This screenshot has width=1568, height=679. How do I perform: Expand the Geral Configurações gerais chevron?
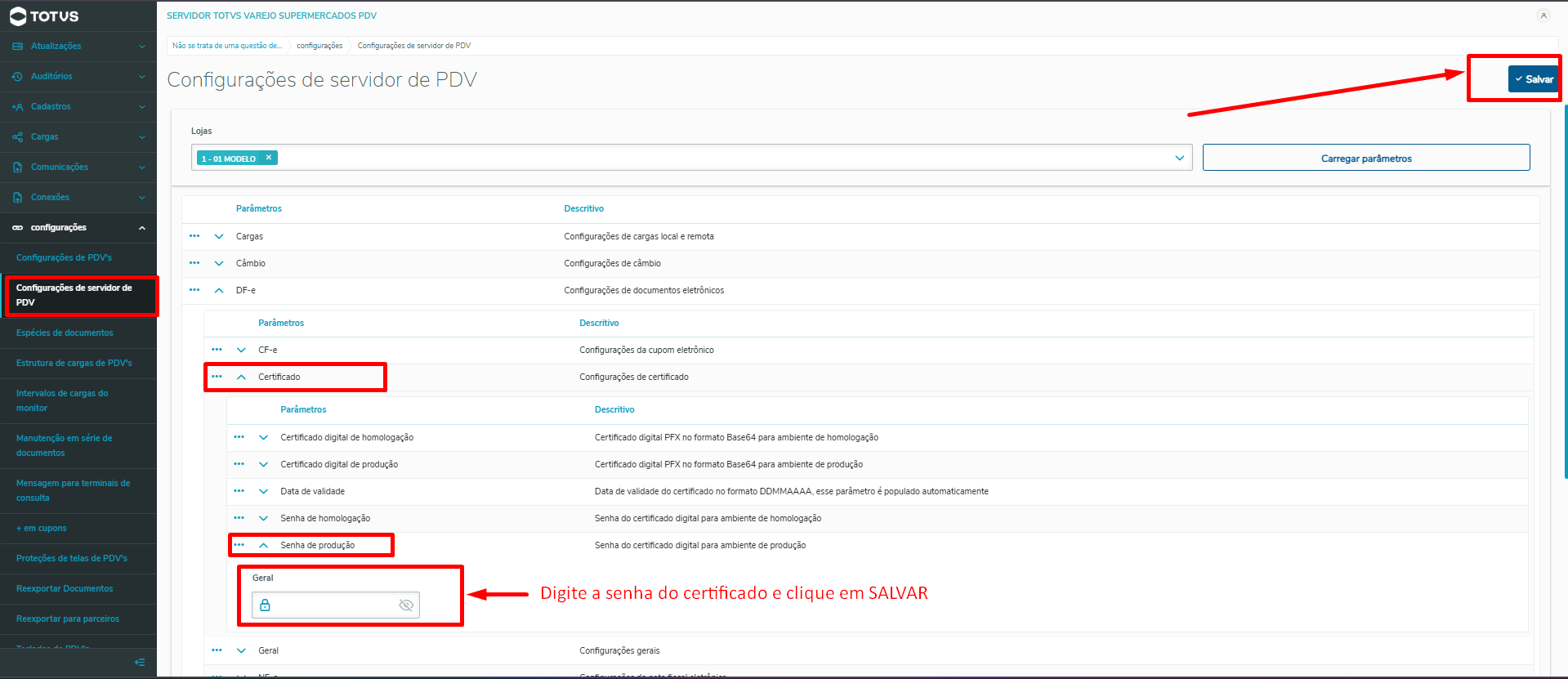241,650
